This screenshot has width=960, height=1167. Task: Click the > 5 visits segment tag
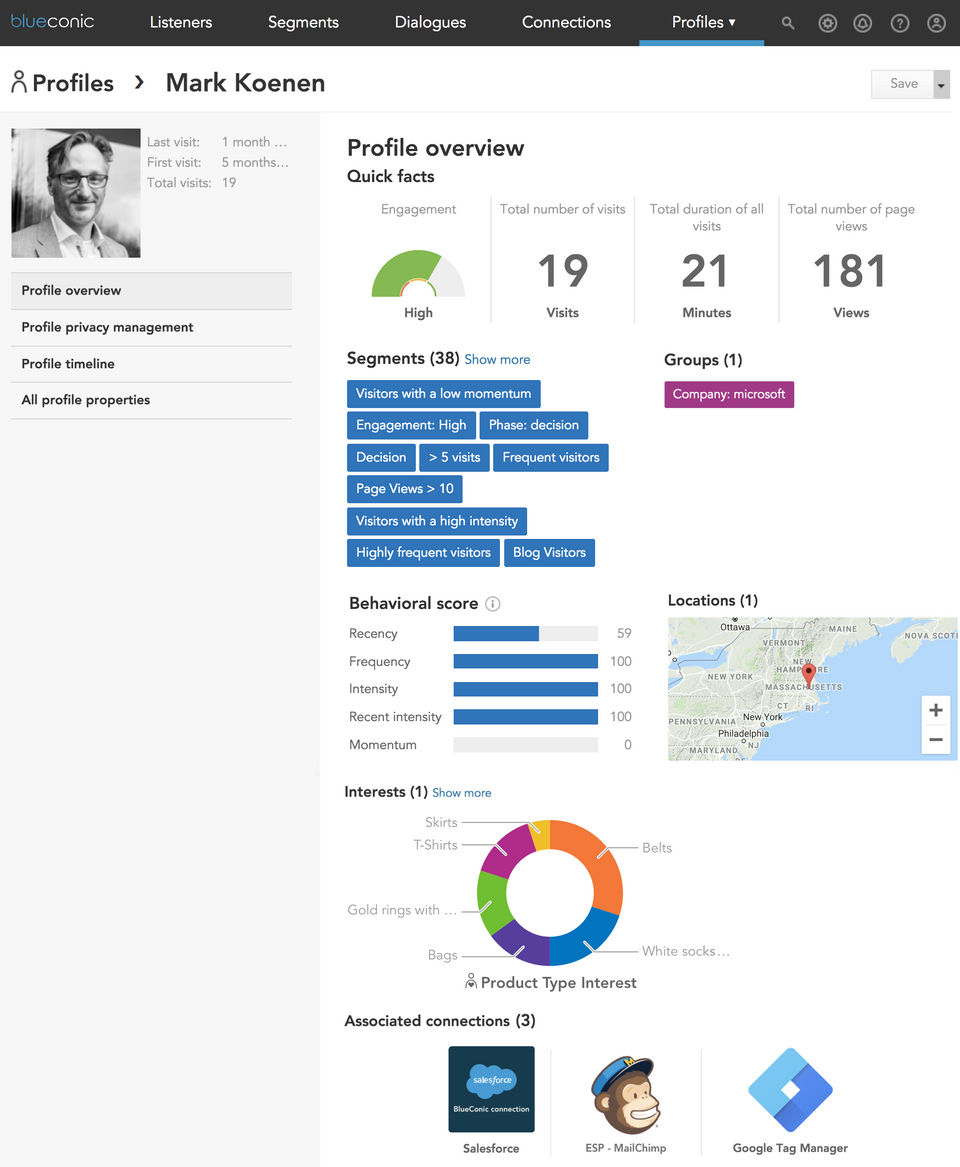pyautogui.click(x=454, y=457)
